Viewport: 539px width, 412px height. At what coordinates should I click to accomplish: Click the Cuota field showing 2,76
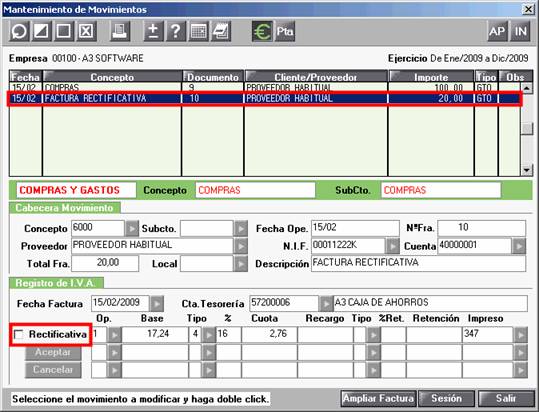pos(269,334)
